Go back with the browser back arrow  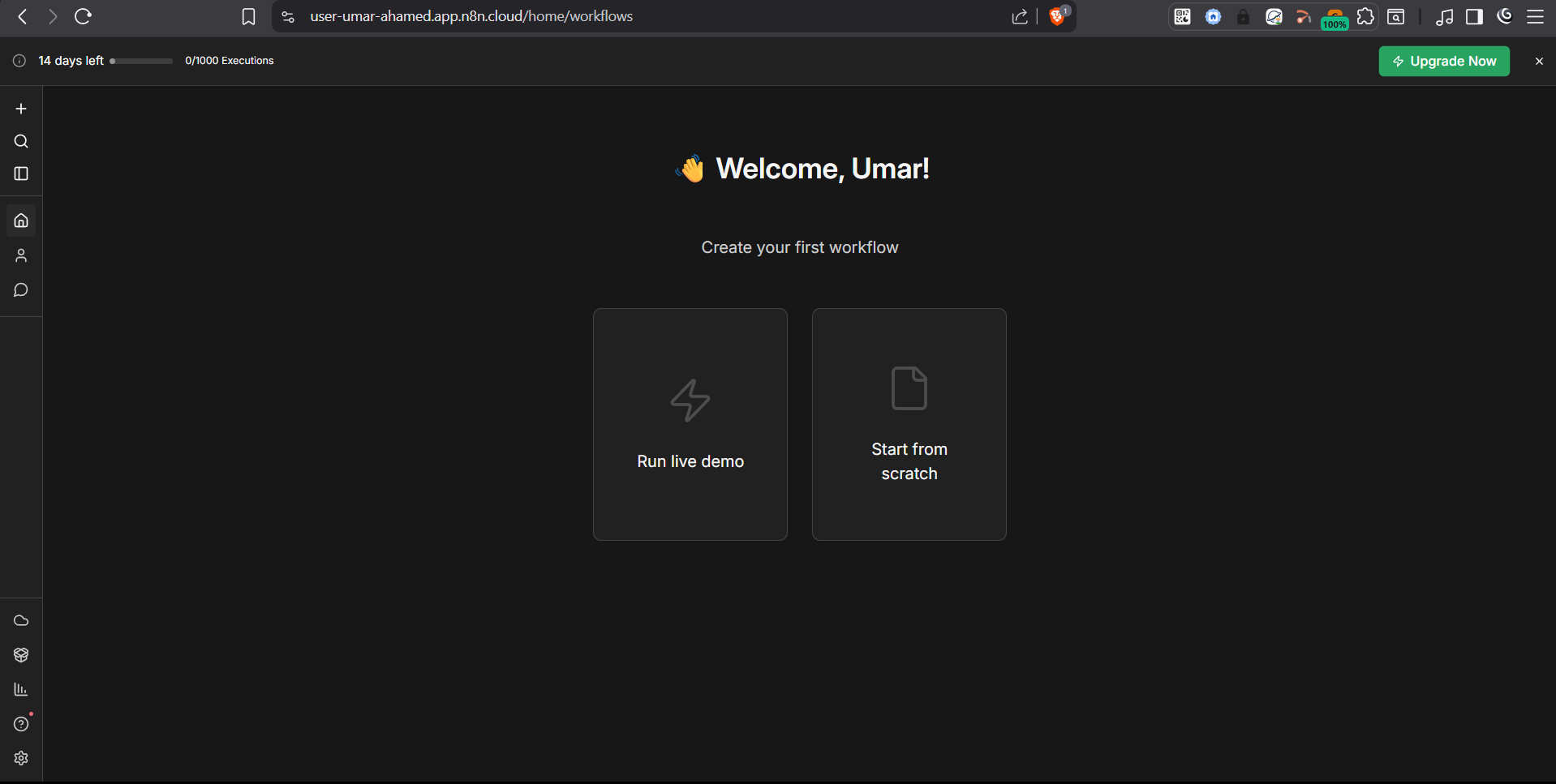pyautogui.click(x=23, y=16)
